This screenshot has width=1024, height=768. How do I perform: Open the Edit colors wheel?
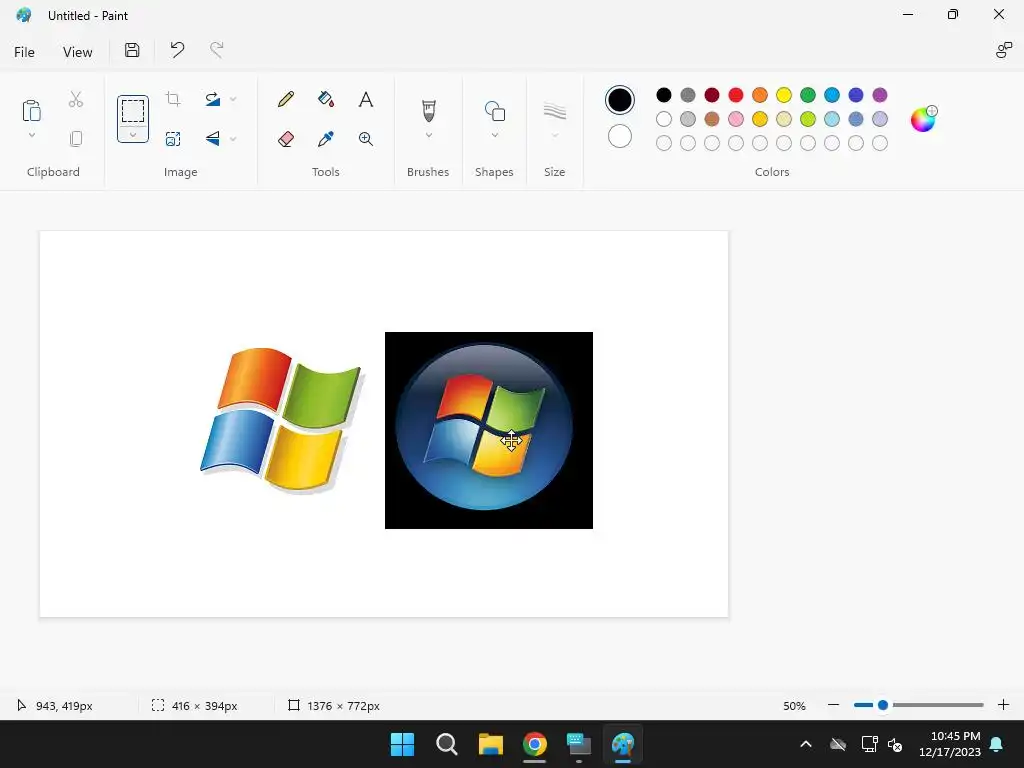(923, 119)
